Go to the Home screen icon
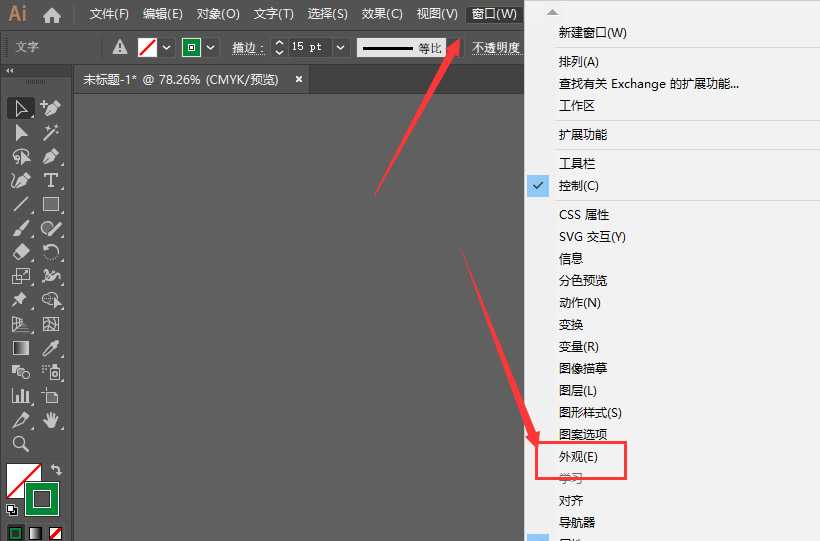The width and height of the screenshot is (820, 541). click(x=51, y=15)
